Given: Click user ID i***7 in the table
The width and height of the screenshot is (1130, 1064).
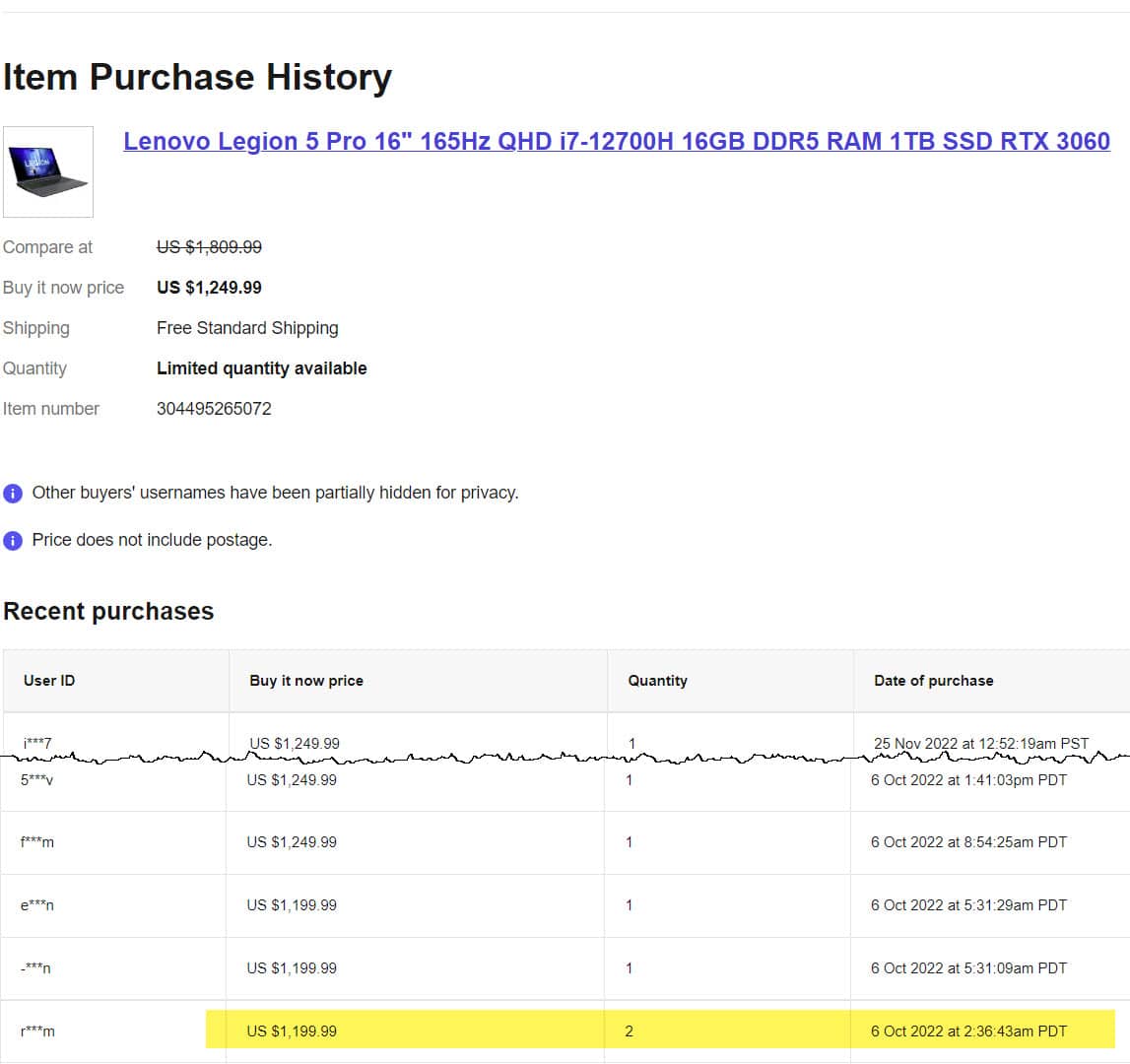Looking at the screenshot, I should coord(37,743).
